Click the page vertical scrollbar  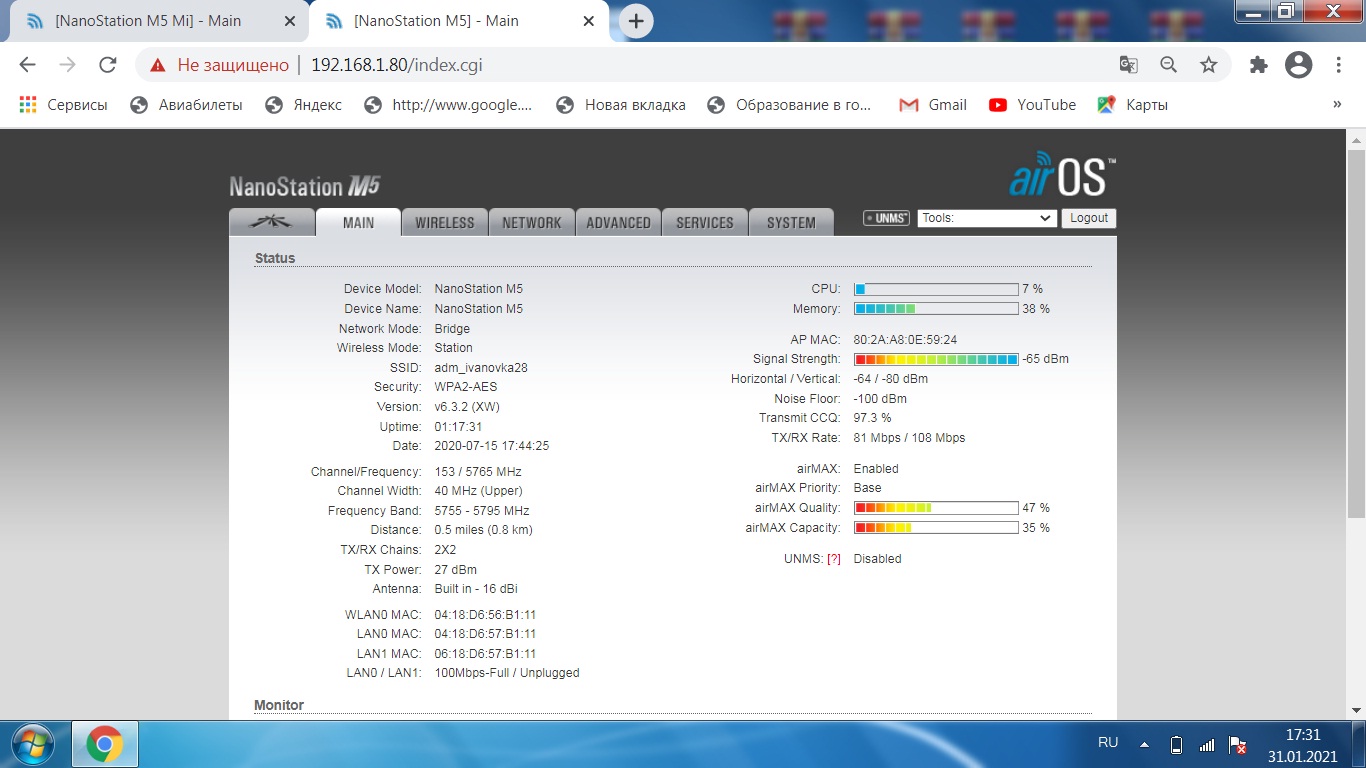pyautogui.click(x=1356, y=335)
